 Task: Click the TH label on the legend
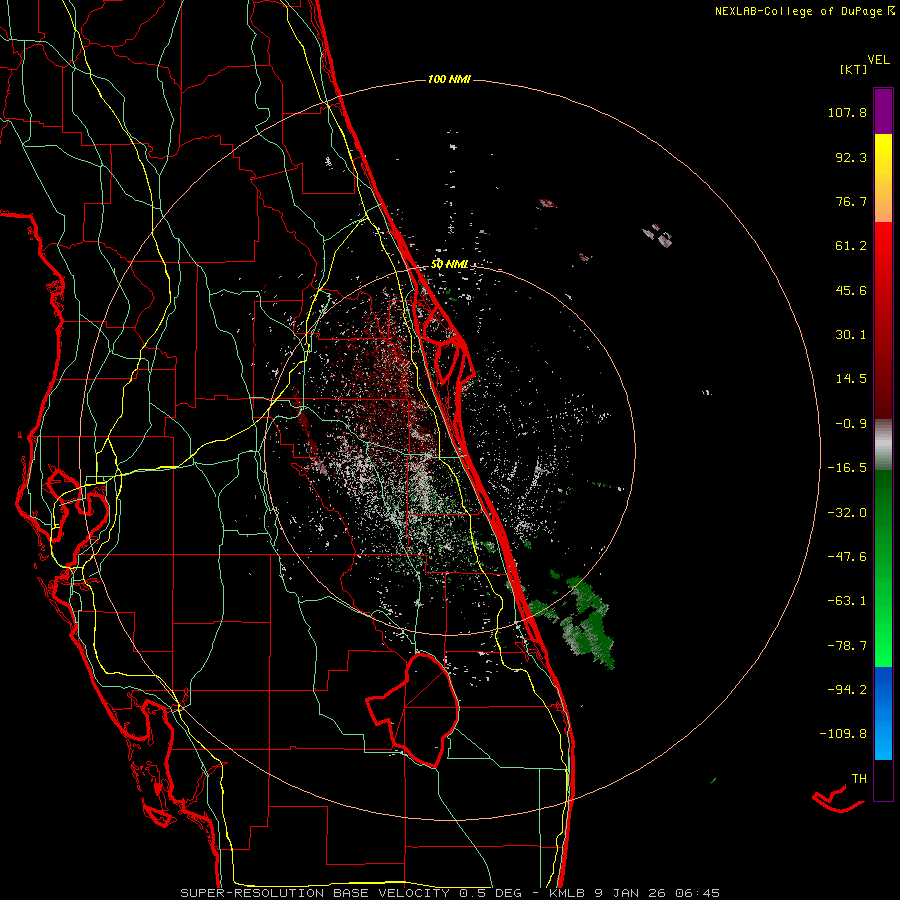click(859, 779)
